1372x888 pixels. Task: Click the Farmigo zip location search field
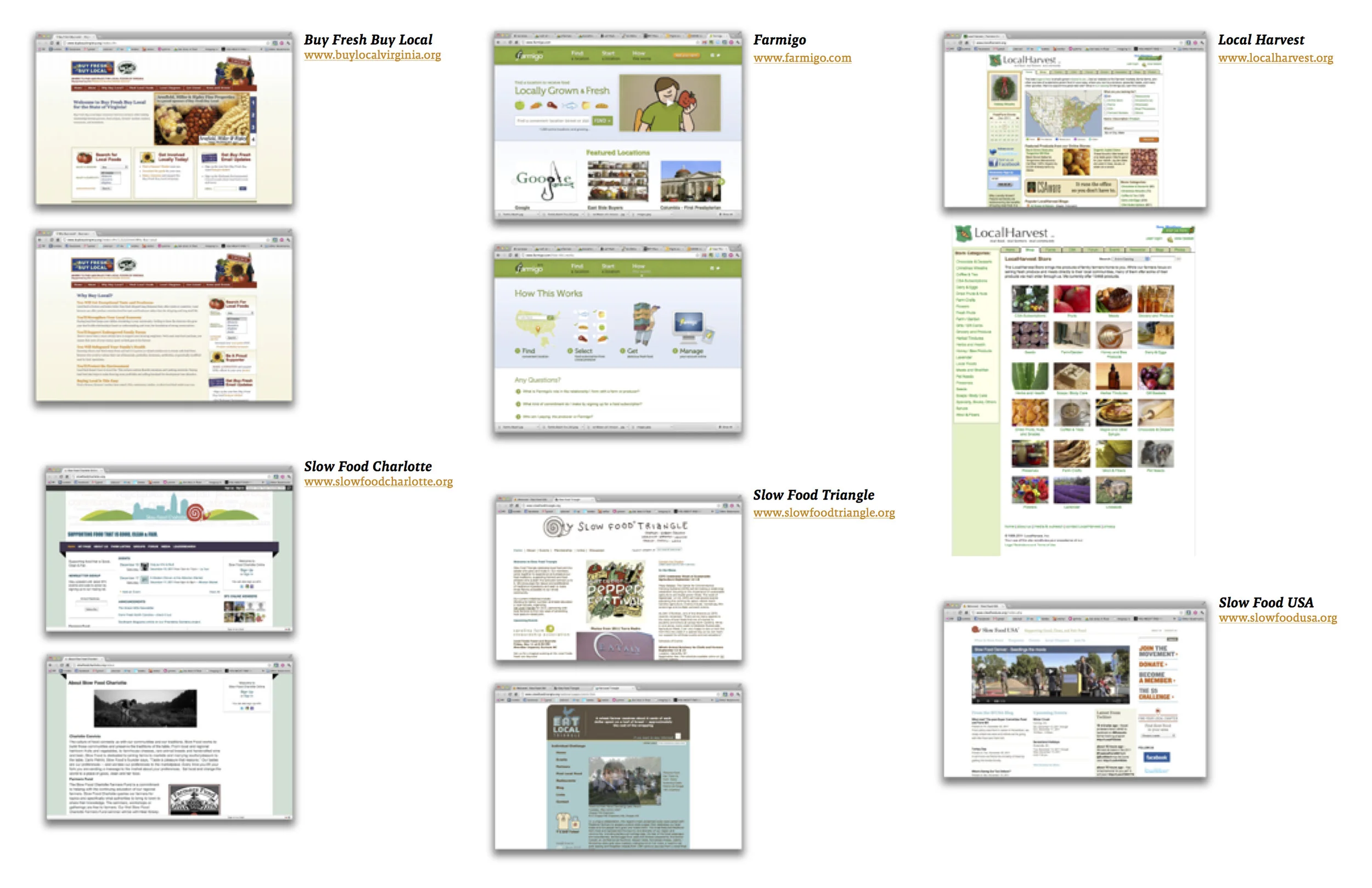(552, 121)
